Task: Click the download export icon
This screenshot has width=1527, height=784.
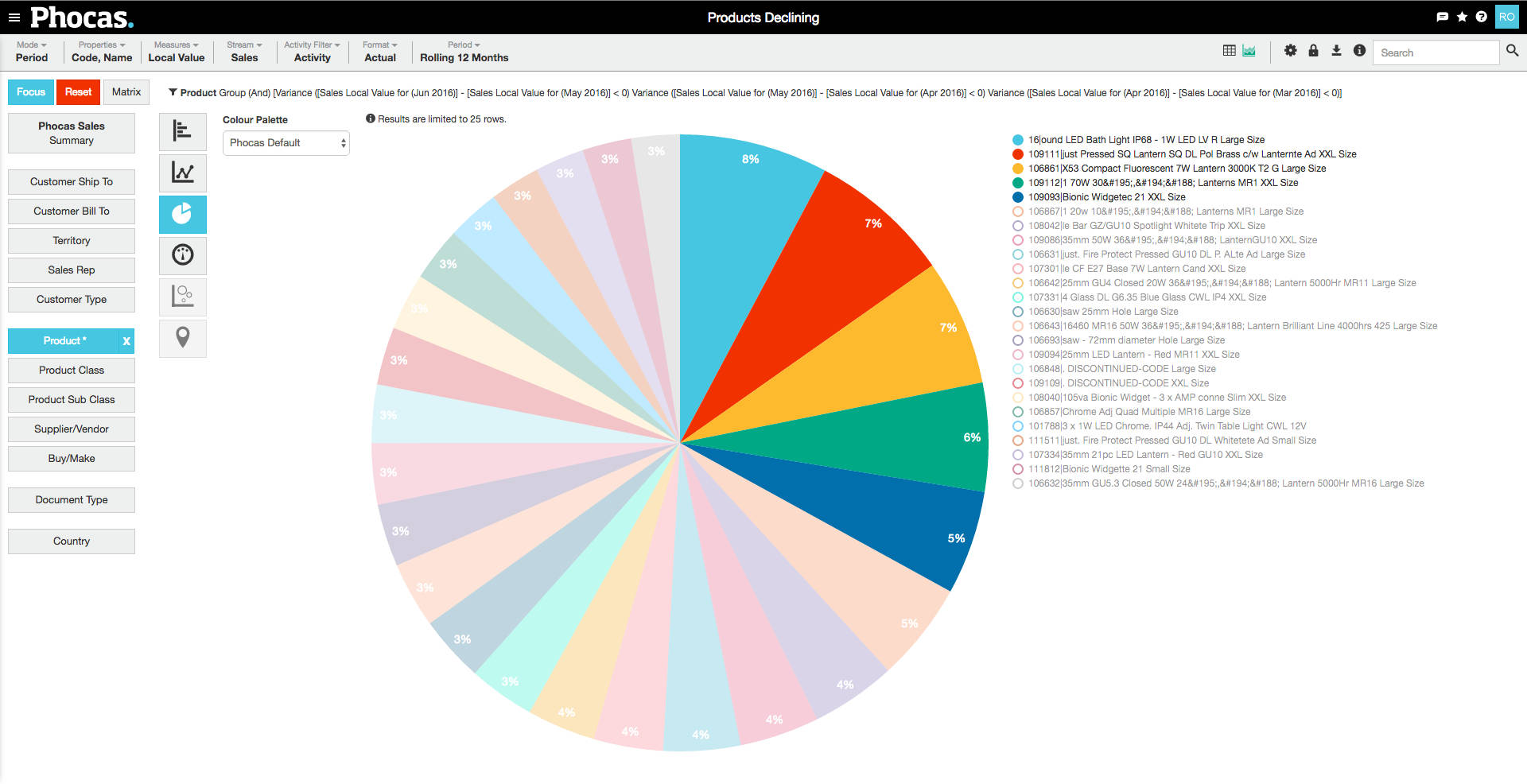Action: pyautogui.click(x=1336, y=51)
